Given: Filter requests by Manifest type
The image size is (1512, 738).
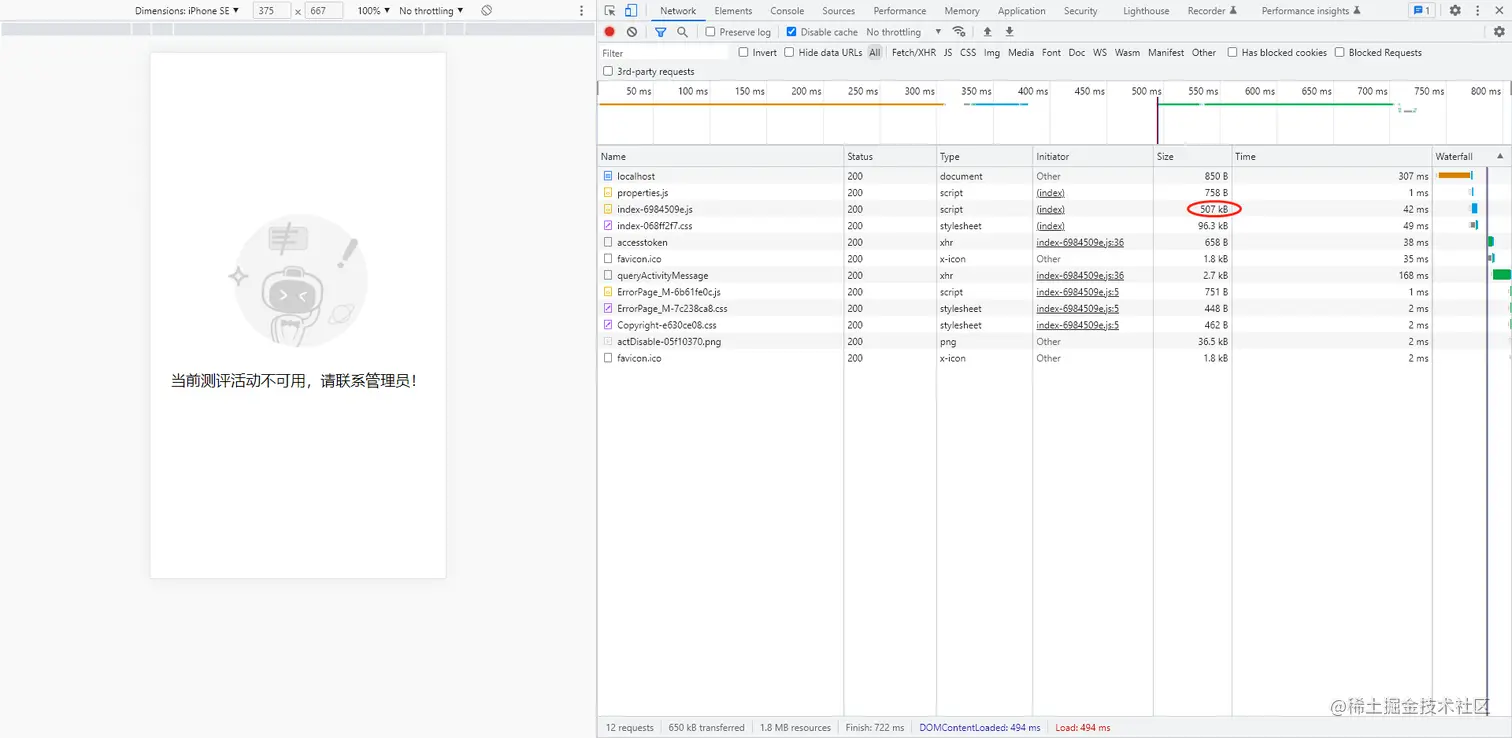Looking at the screenshot, I should [1166, 52].
